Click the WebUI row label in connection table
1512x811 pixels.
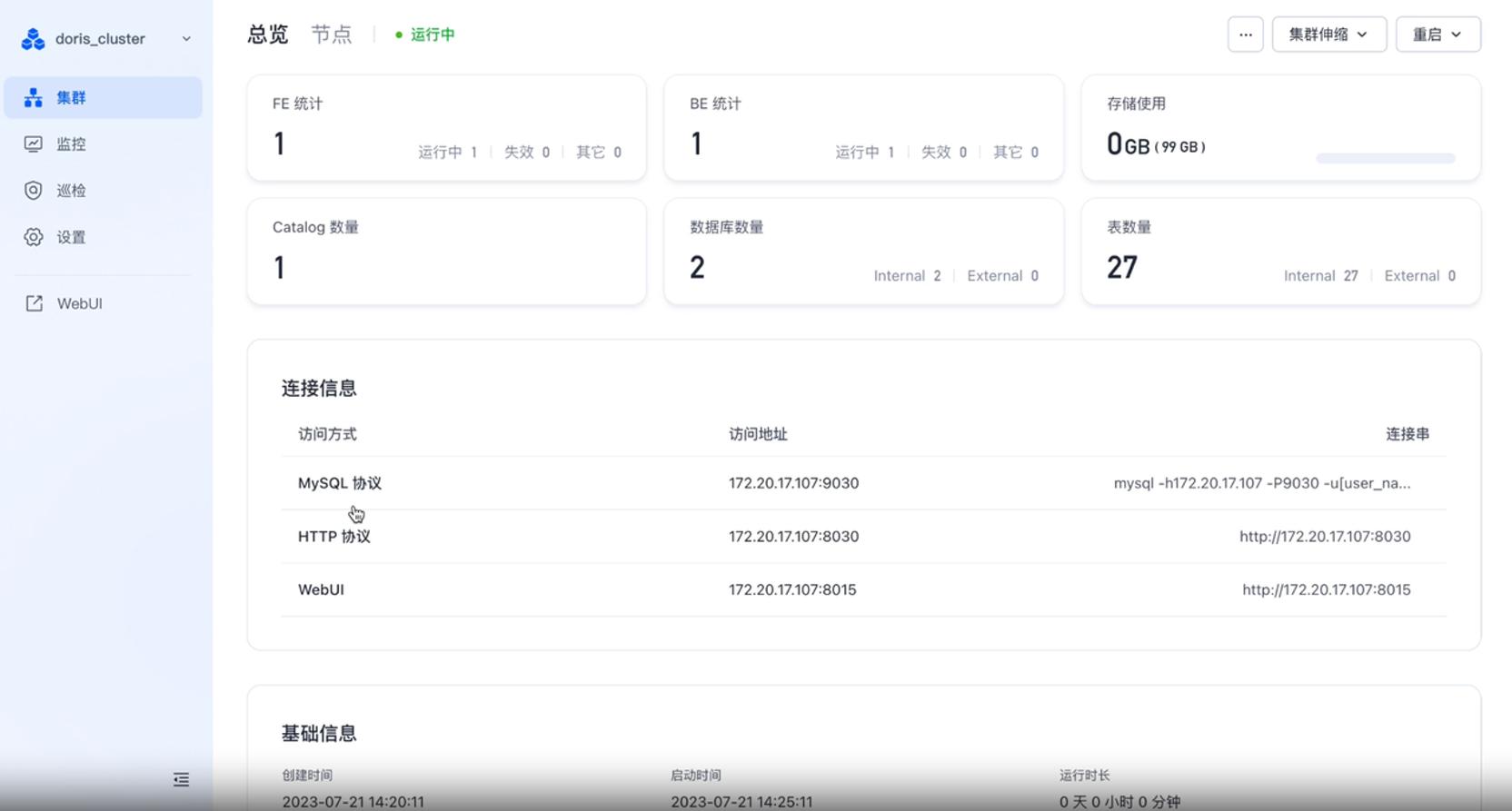[x=321, y=589]
